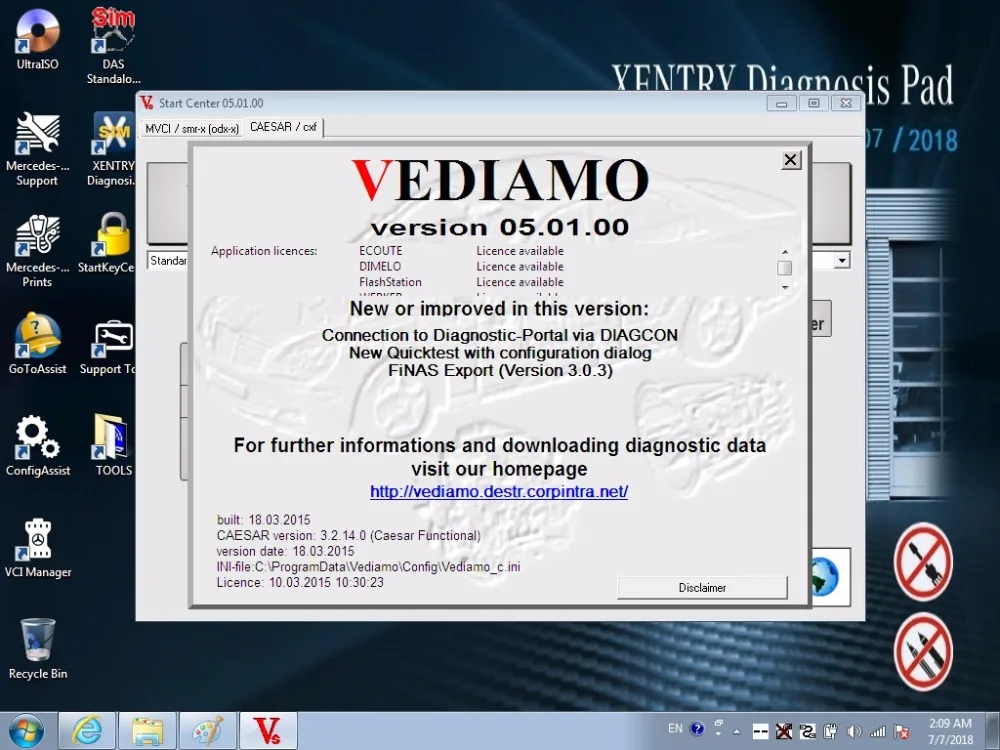Open the vediamo.destr.corpintra.net link

click(x=499, y=492)
